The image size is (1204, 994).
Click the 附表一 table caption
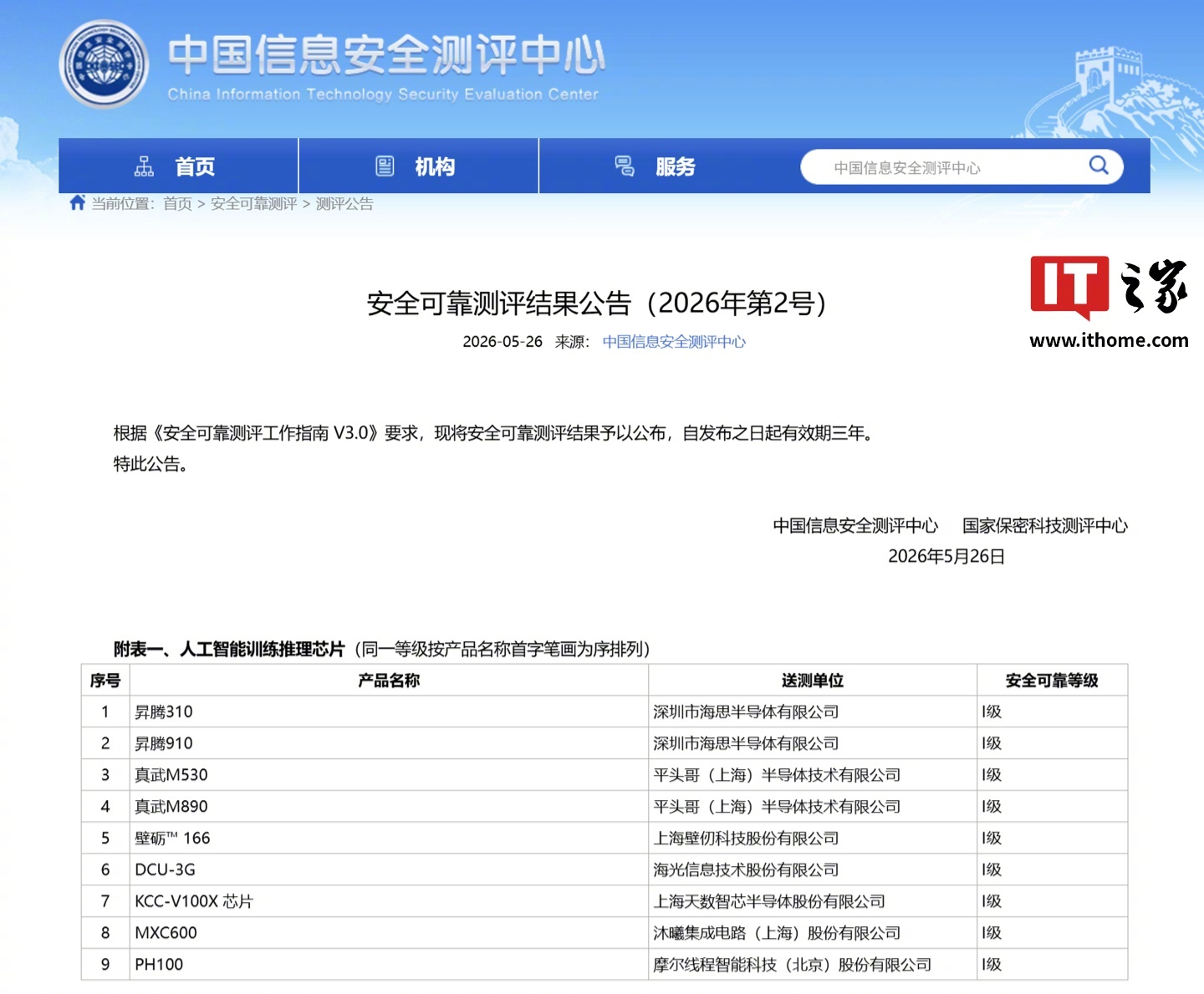pyautogui.click(x=382, y=650)
